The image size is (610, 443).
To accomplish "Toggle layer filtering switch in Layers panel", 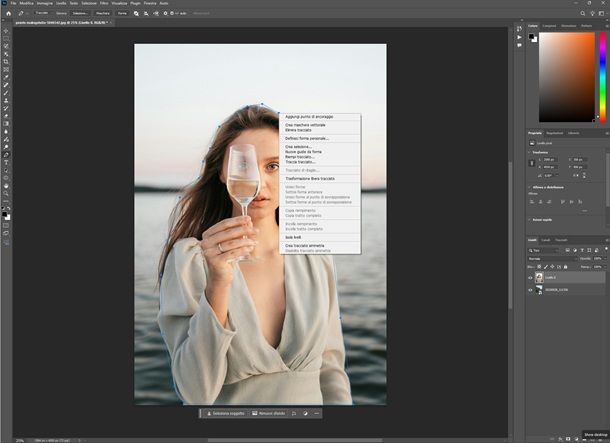I will (x=606, y=249).
